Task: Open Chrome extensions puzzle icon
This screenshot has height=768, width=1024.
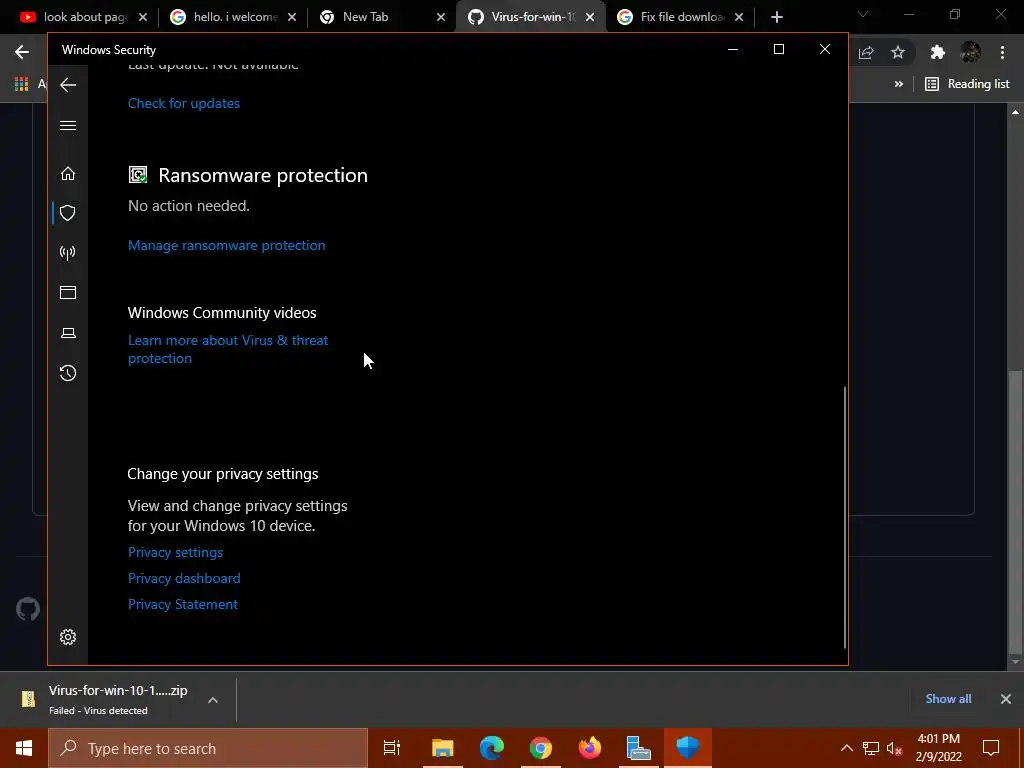Action: pos(938,52)
